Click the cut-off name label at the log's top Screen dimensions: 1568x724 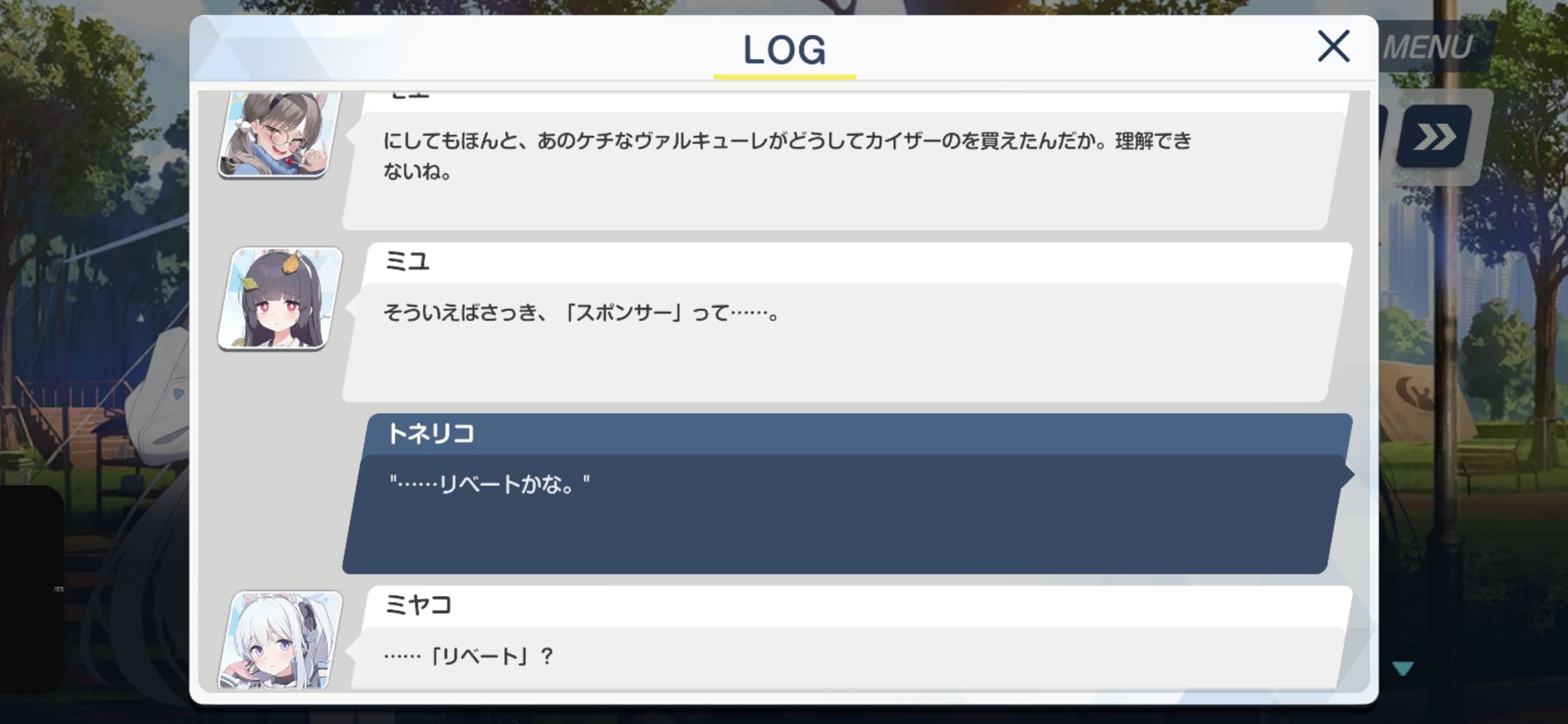coord(409,96)
